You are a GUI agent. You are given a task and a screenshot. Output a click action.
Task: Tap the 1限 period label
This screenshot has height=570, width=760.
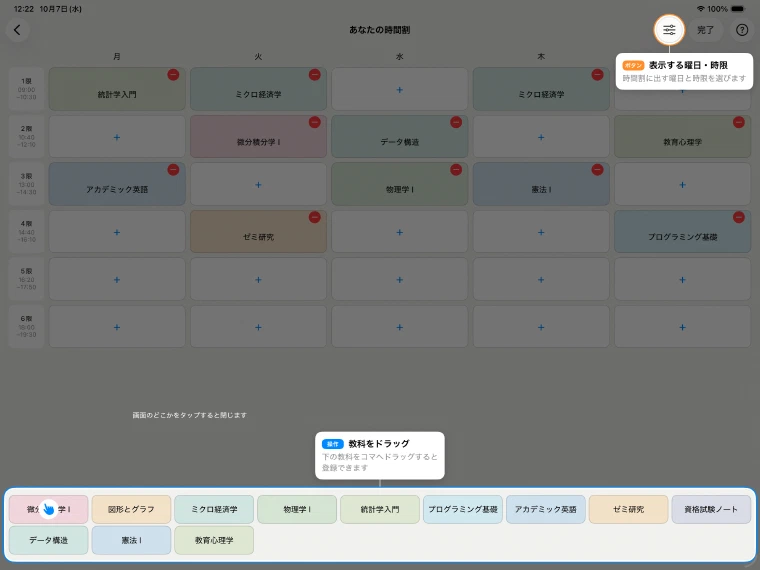click(x=27, y=89)
